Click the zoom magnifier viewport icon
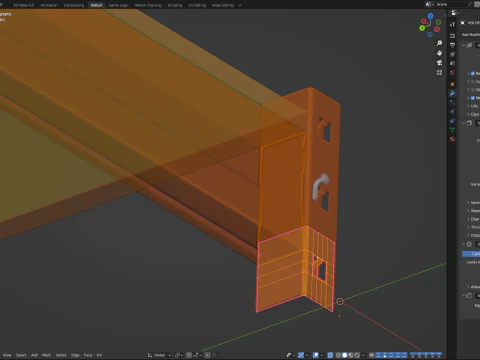480x360 pixels. [439, 43]
